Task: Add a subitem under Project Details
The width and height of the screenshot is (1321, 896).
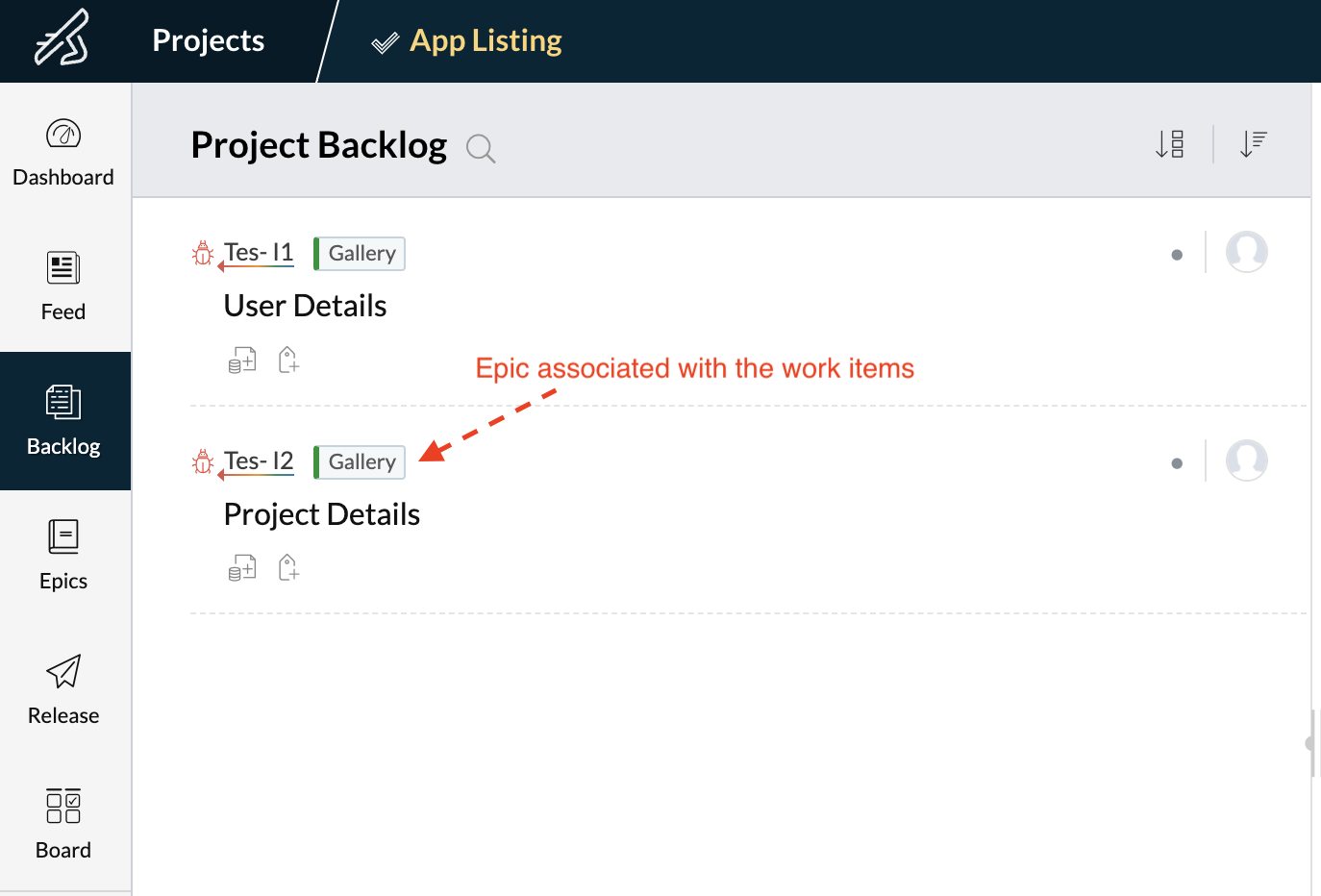Action: (242, 568)
